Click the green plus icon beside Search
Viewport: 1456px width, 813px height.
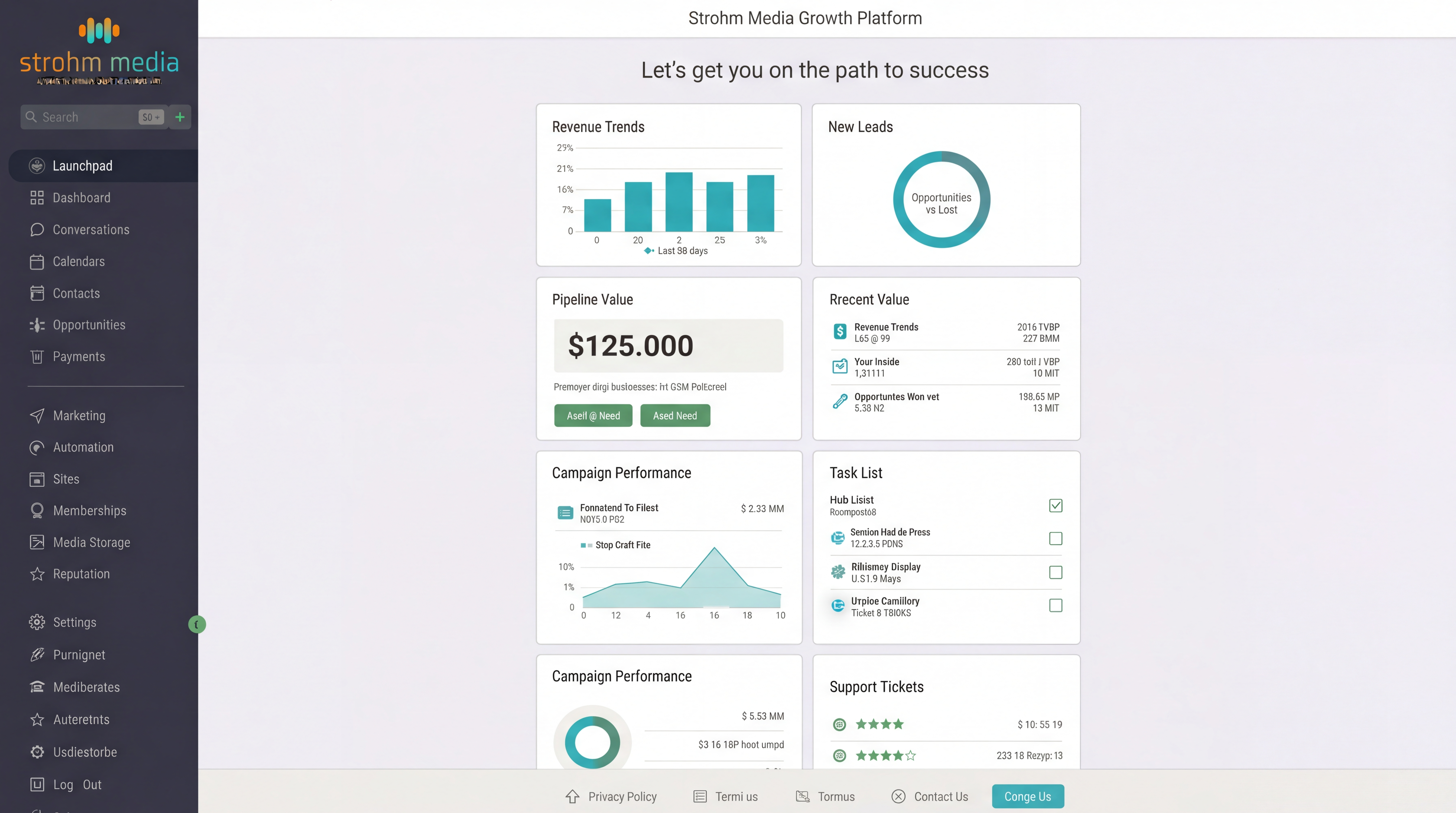coord(180,117)
